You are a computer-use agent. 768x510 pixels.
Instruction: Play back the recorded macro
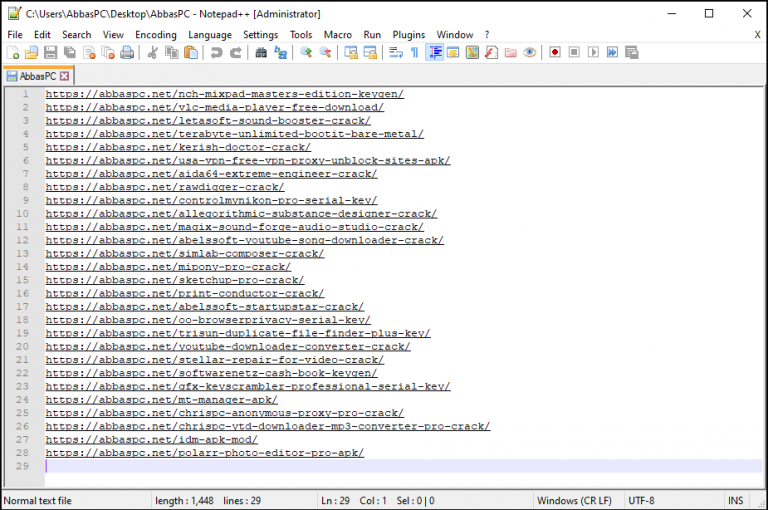593,52
